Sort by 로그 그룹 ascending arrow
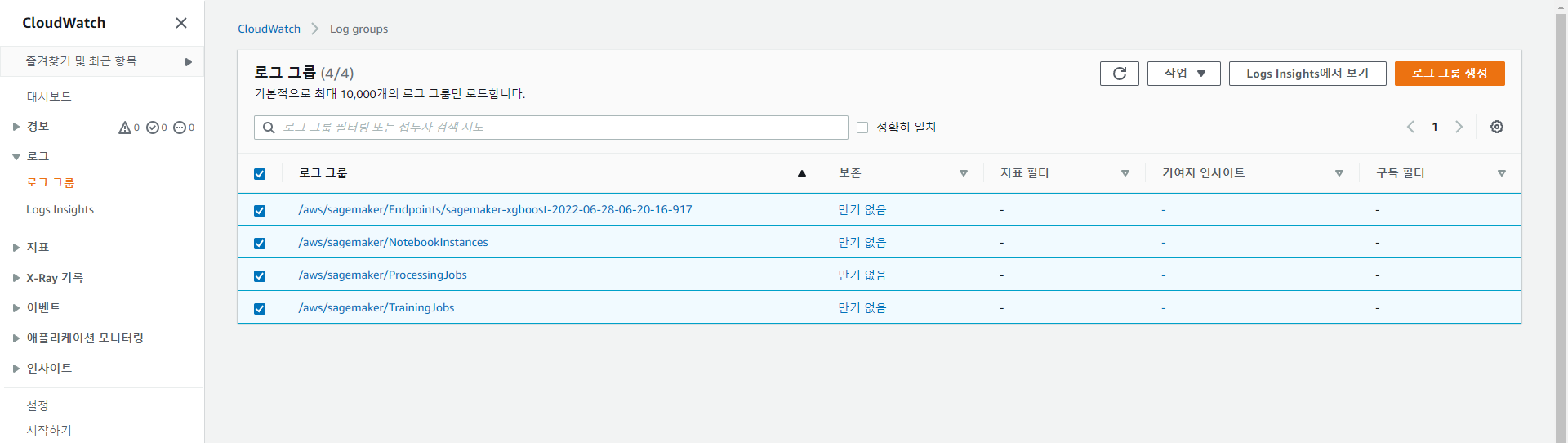 [x=802, y=173]
